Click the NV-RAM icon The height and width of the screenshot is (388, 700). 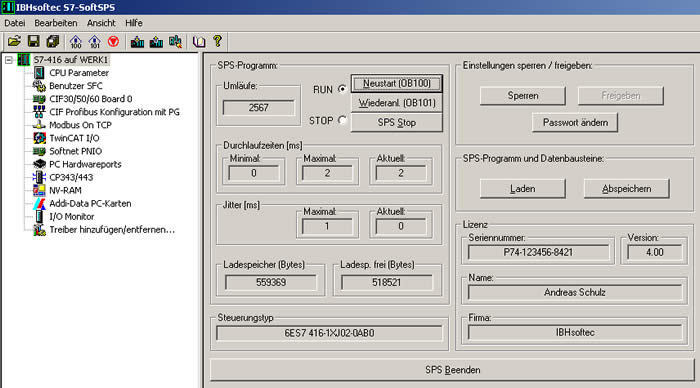coord(39,190)
